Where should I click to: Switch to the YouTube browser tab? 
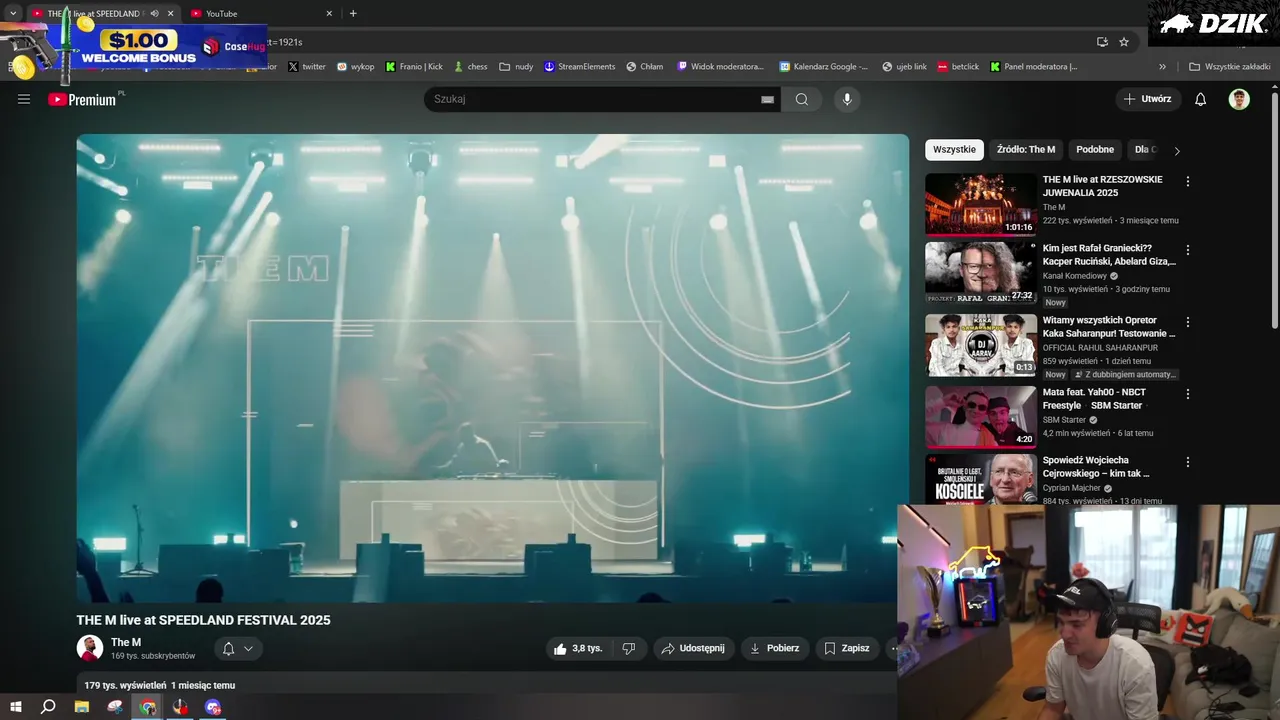[262, 14]
